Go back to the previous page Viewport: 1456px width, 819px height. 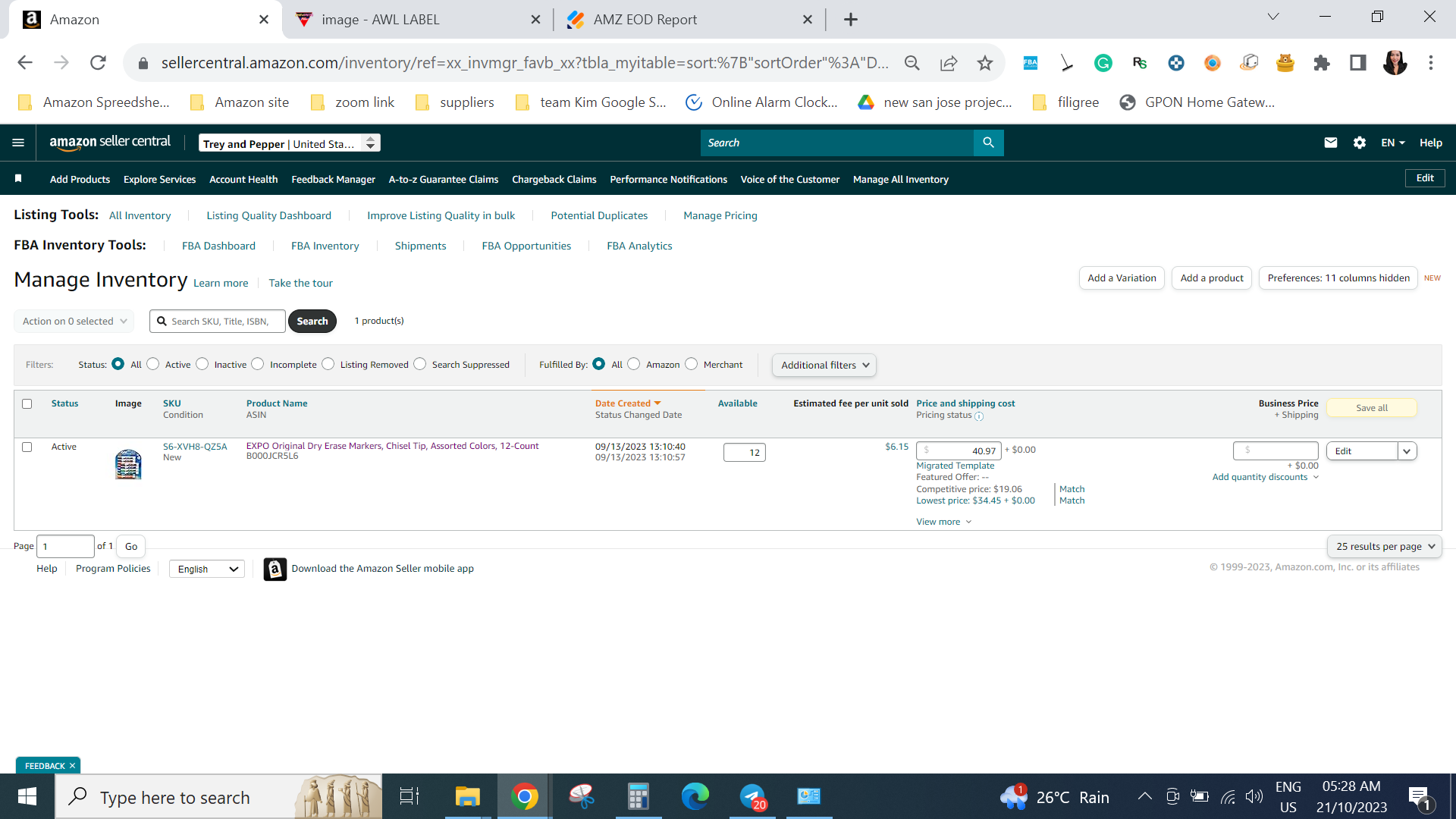pos(25,63)
